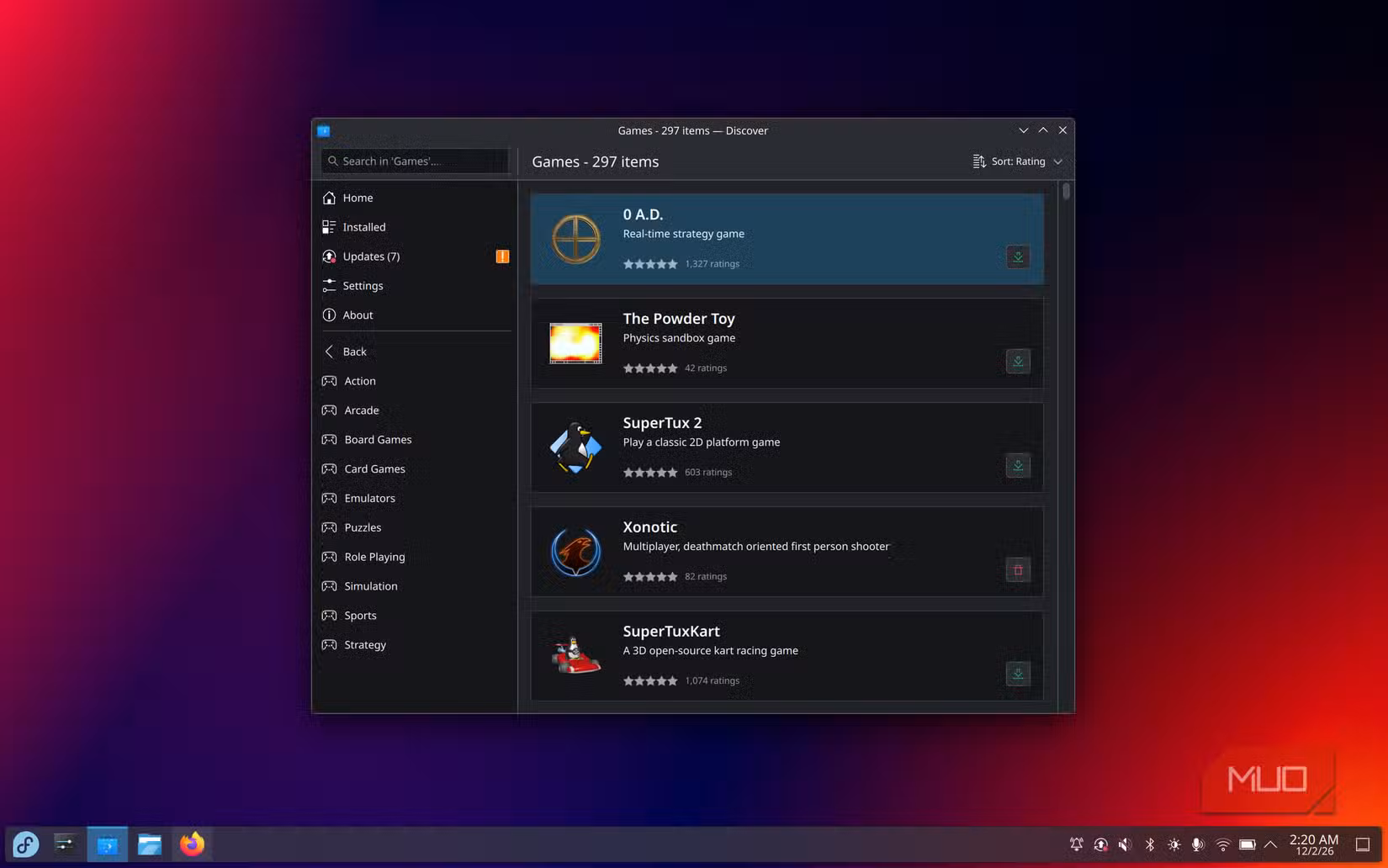Select the Role Playing category
Viewport: 1388px width, 868px height.
coord(415,557)
